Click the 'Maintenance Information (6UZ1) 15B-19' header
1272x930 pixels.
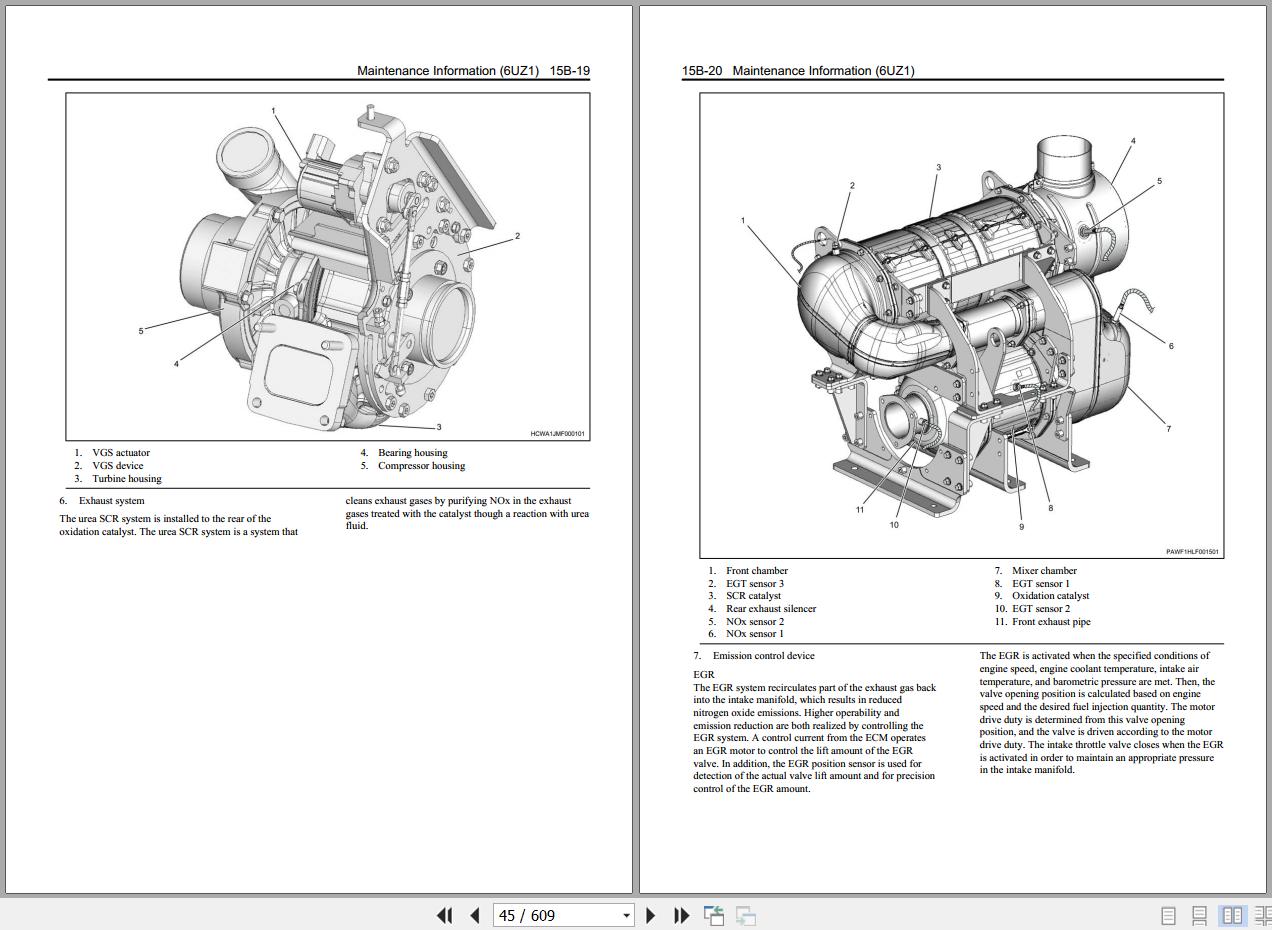[x=473, y=71]
